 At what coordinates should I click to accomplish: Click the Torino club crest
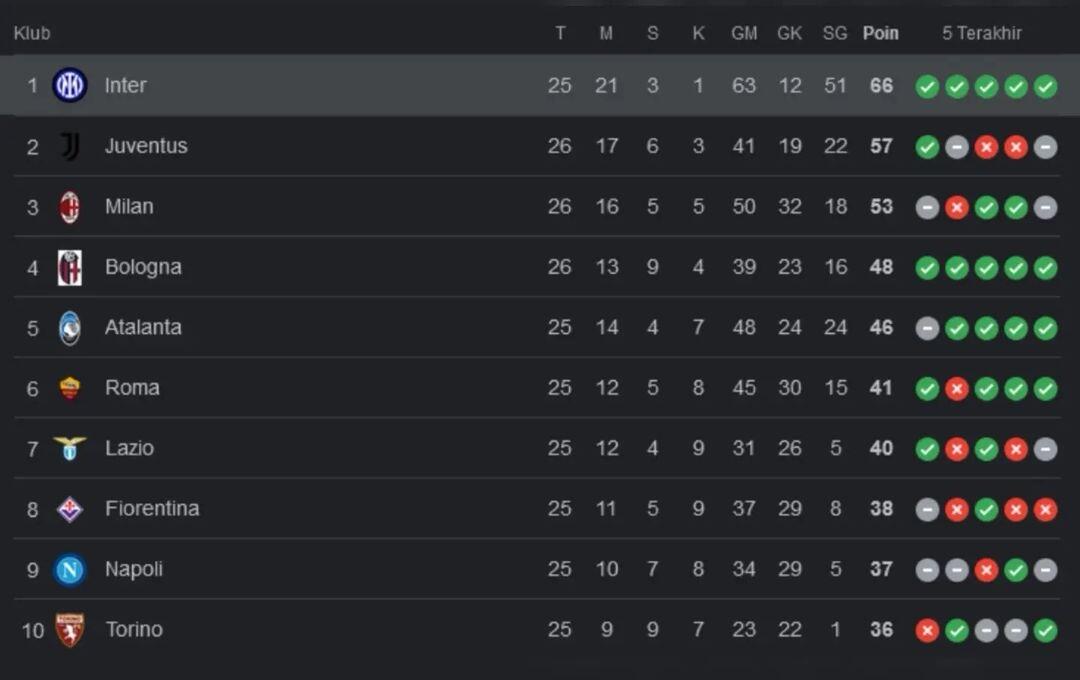point(70,630)
